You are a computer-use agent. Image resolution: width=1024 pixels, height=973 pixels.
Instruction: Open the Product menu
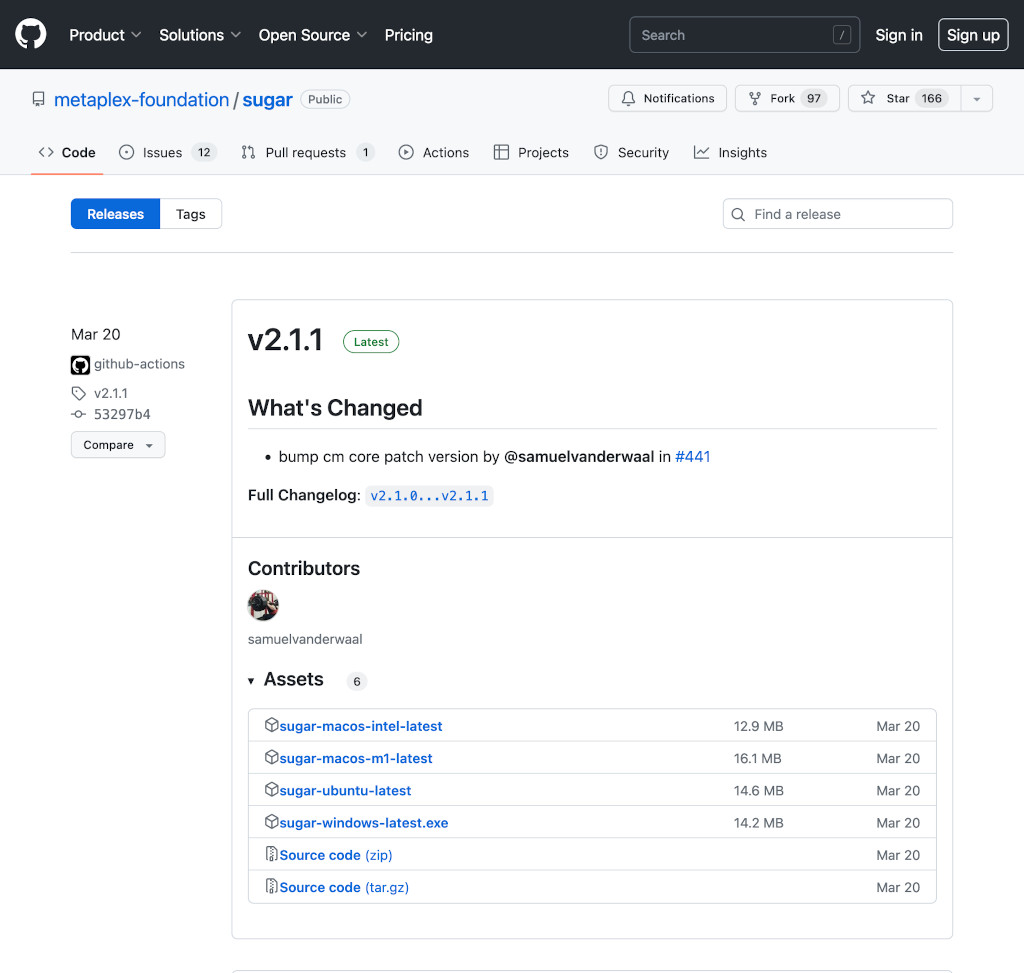(105, 35)
